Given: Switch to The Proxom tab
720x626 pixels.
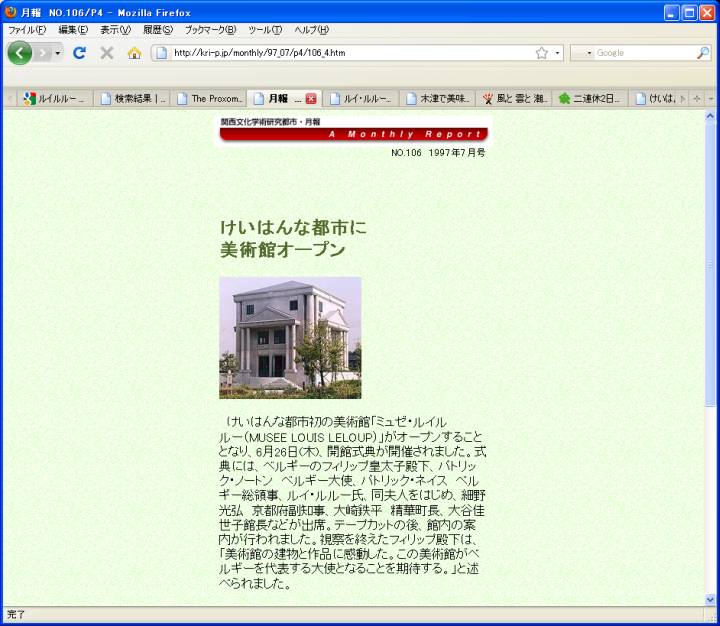Looking at the screenshot, I should tap(212, 99).
